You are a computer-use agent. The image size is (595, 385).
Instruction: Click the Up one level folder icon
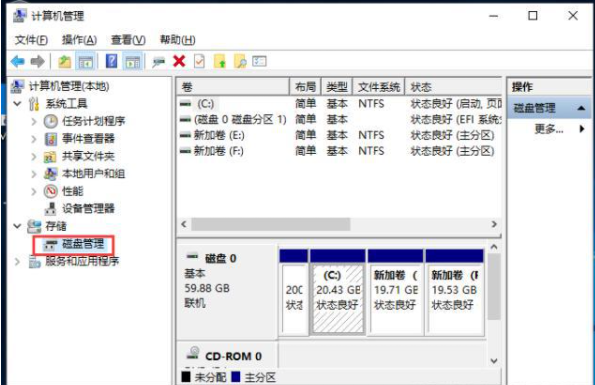tap(65, 61)
